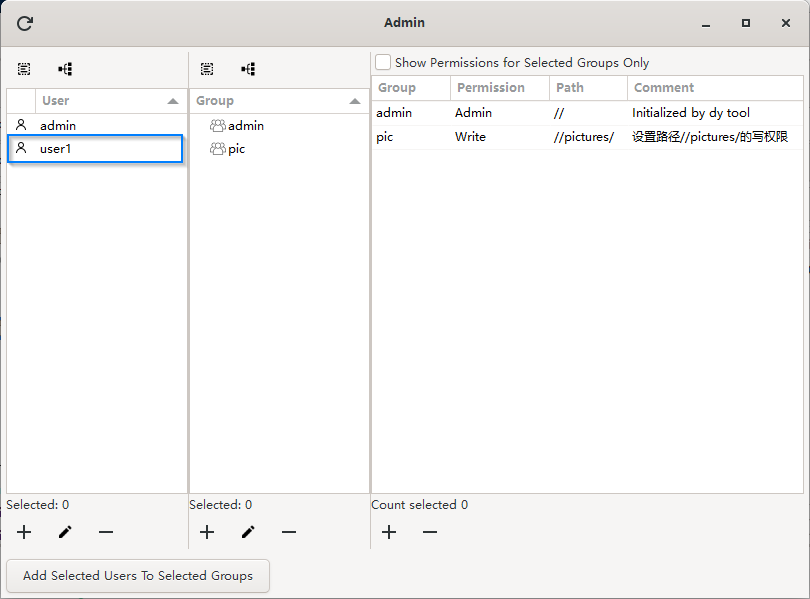810x599 pixels.
Task: Remove selected user with minus icon
Action: tap(106, 532)
